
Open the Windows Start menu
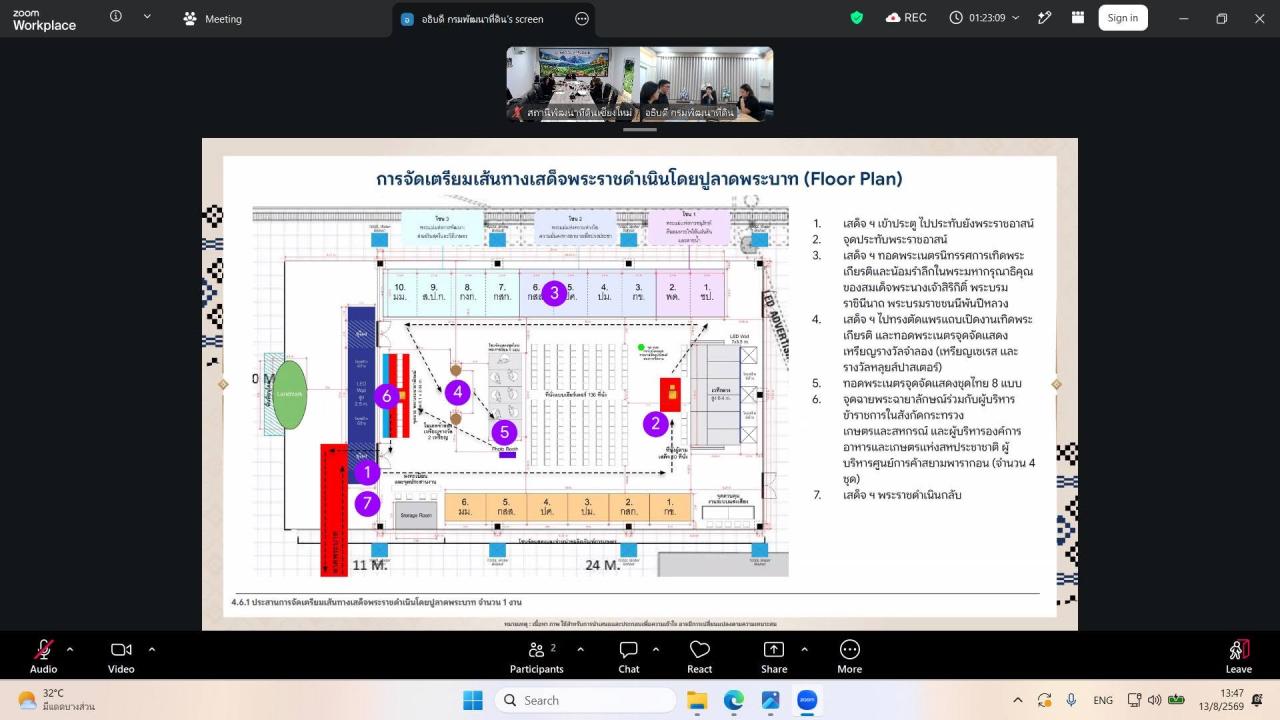[473, 700]
